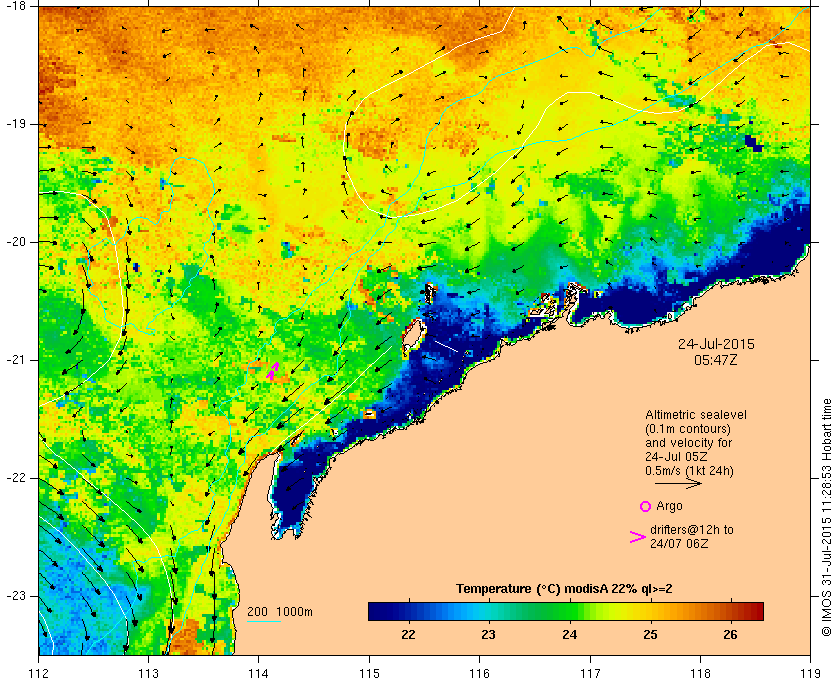Click the colorbar tick label 22
The width and height of the screenshot is (840, 680).
point(409,635)
